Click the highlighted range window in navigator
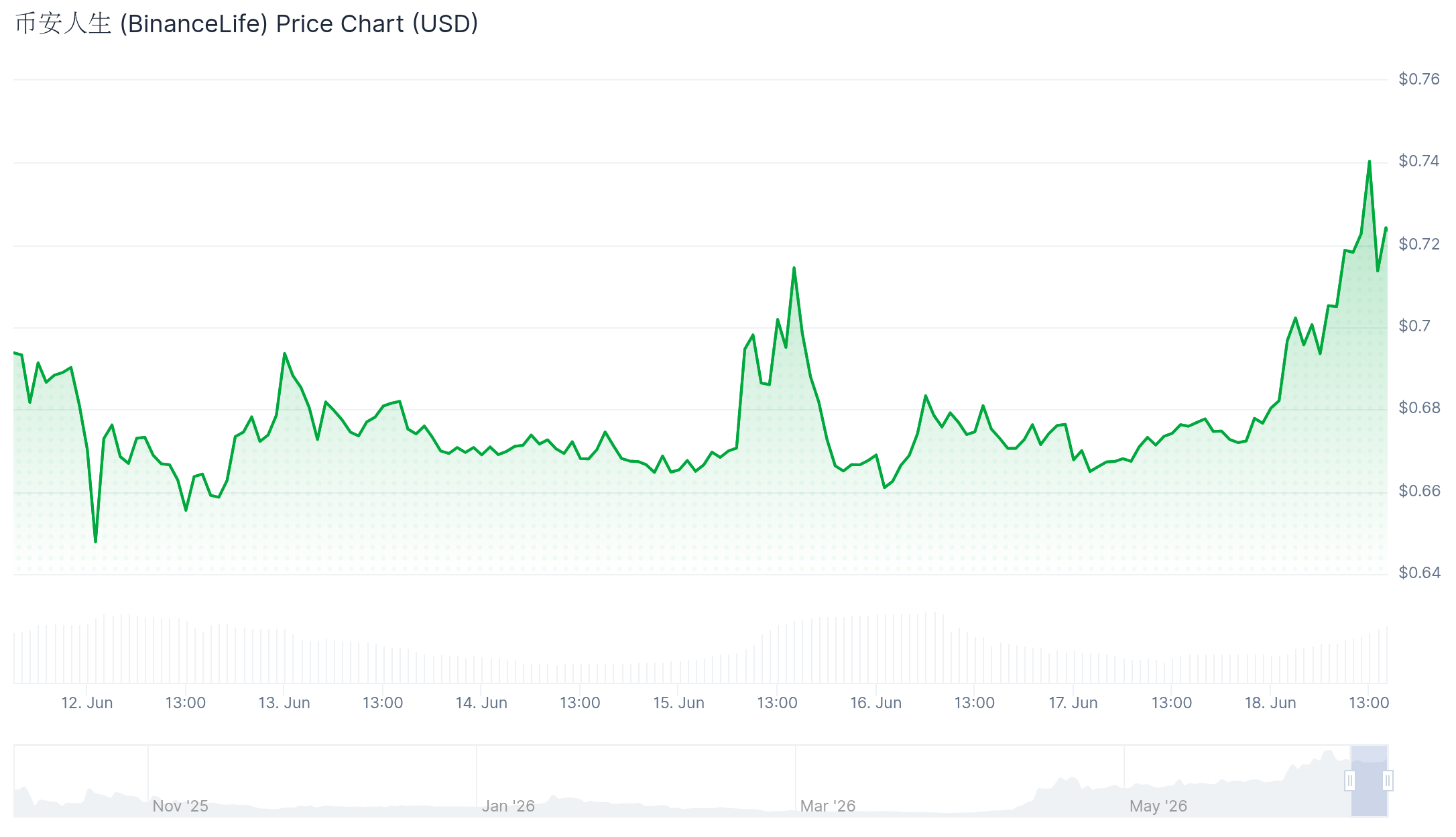Image resolution: width=1456 pixels, height=837 pixels. pyautogui.click(x=1369, y=781)
